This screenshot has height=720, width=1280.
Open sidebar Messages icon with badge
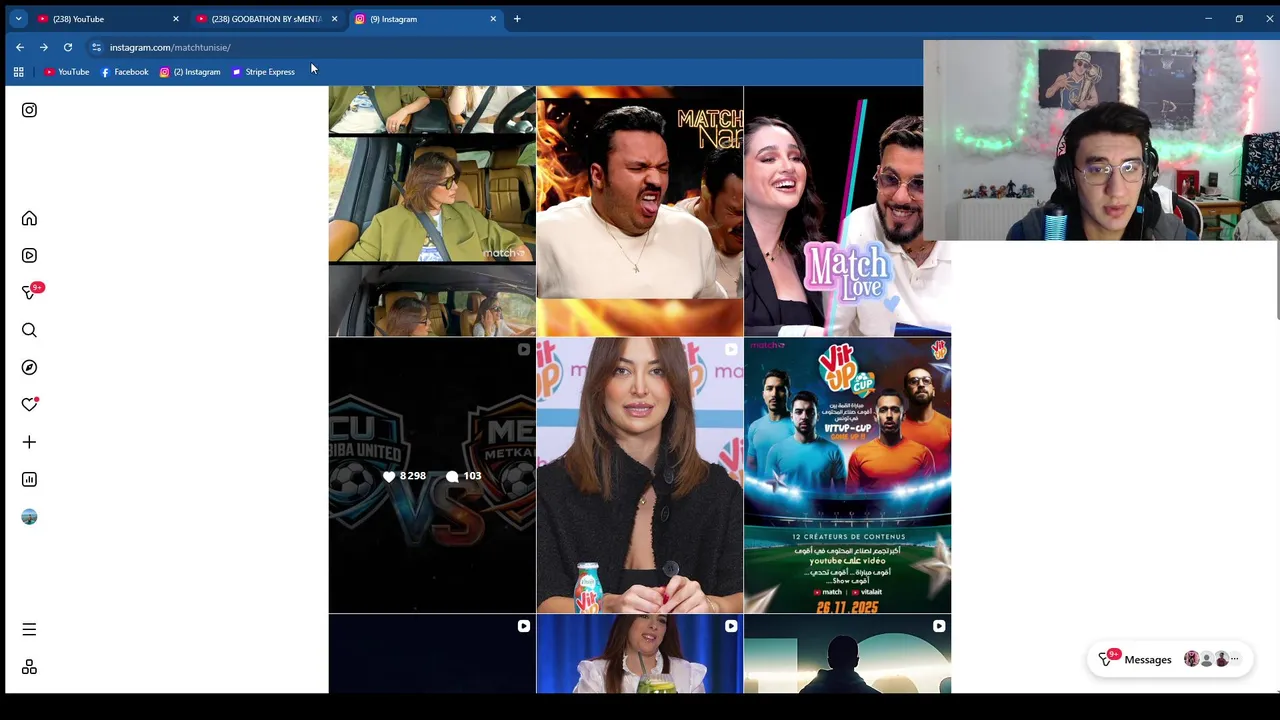pos(30,292)
